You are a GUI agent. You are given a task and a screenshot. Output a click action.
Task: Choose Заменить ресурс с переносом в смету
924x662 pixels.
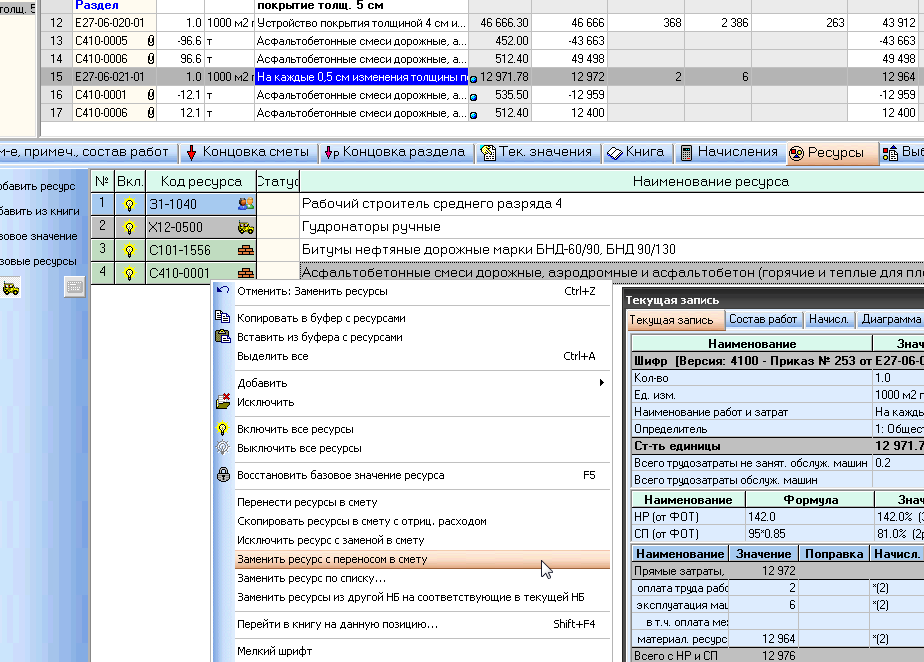pyautogui.click(x=331, y=560)
